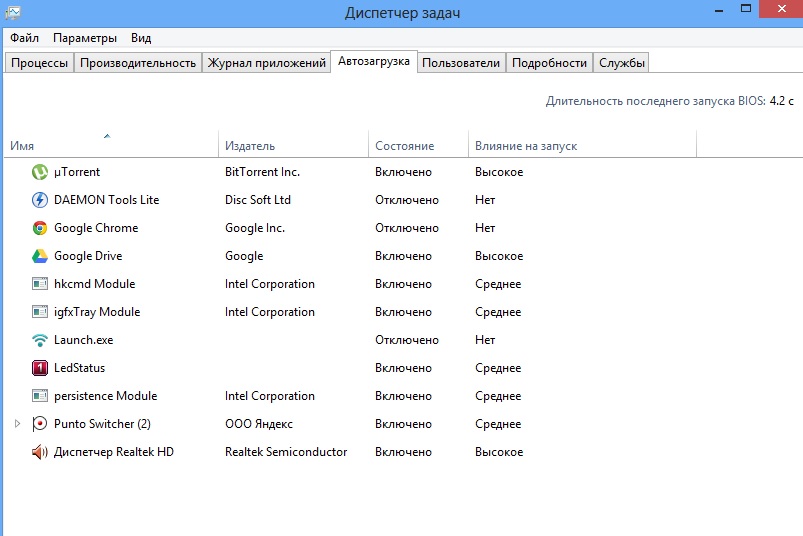
Task: Click Включено status of µTorrent
Action: [403, 172]
